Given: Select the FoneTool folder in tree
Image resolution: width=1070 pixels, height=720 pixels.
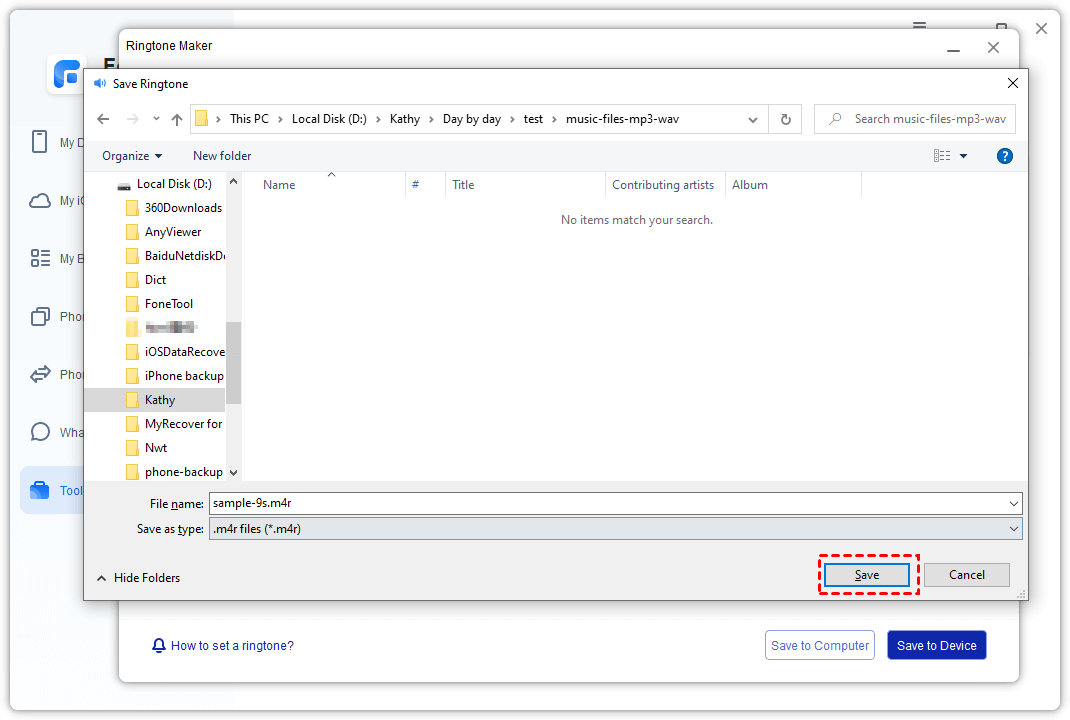Looking at the screenshot, I should point(168,304).
